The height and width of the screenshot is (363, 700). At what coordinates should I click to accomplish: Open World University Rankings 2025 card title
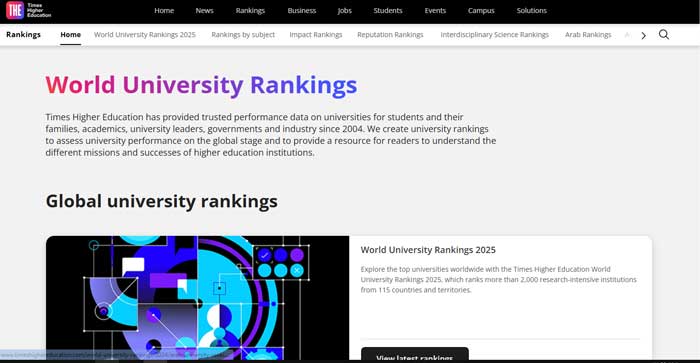pyautogui.click(x=428, y=250)
